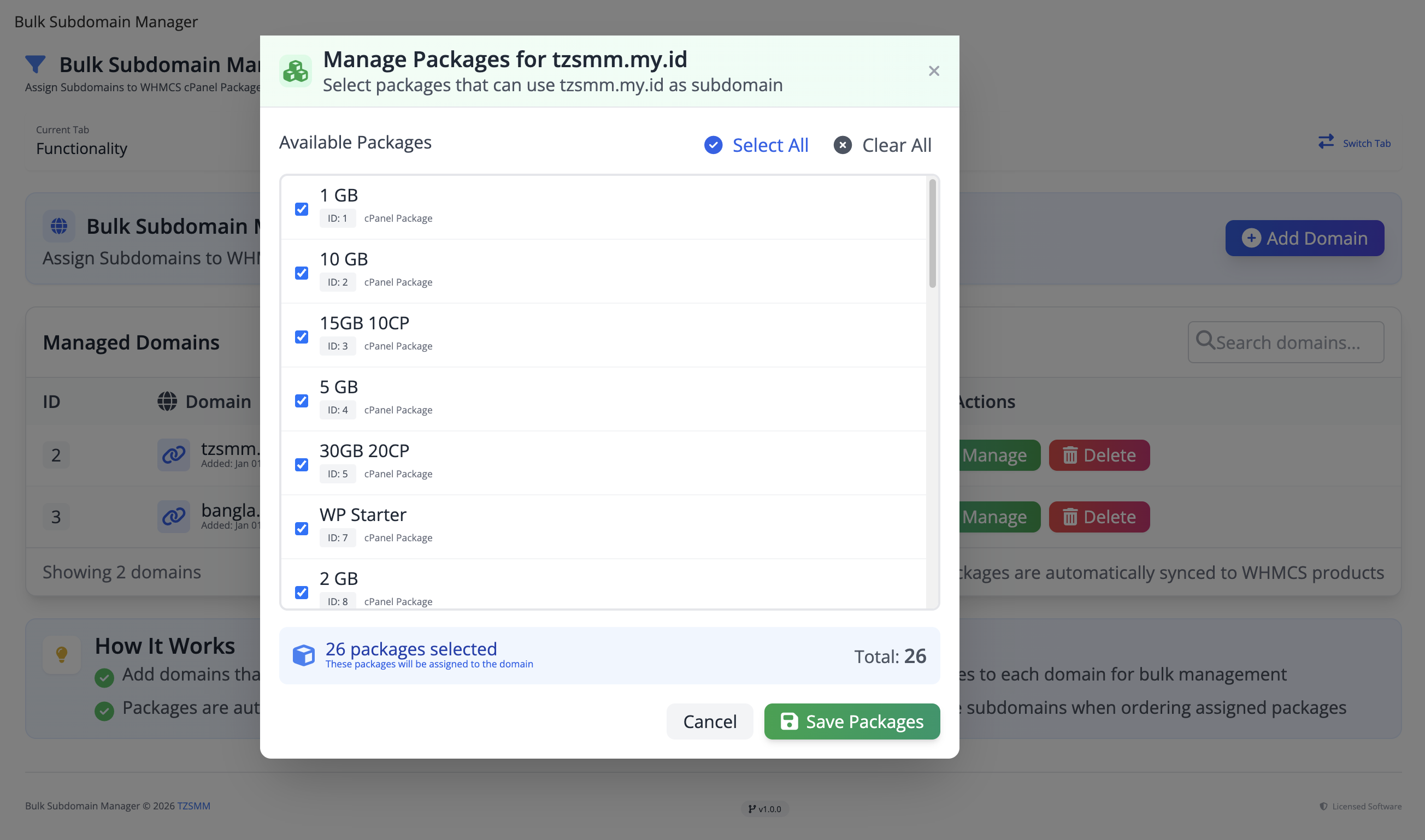Click the link icon next to tzsmm domain
This screenshot has width=1425, height=840.
tap(173, 454)
